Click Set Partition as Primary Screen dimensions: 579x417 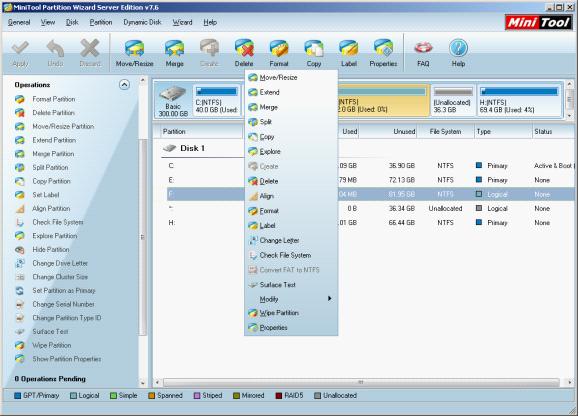pyautogui.click(x=64, y=290)
